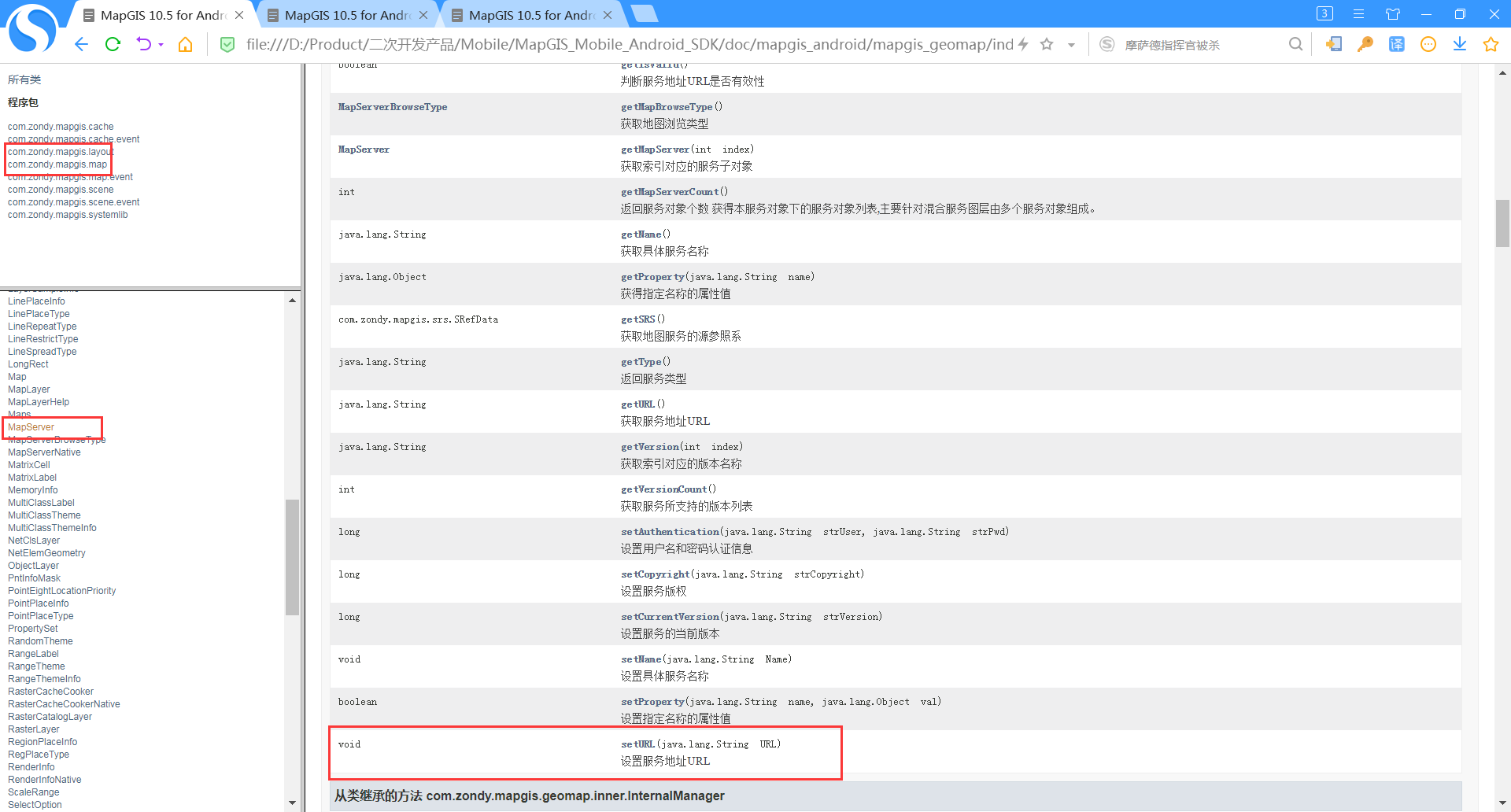Click the class list scrollbar thumb
This screenshot has height=812, width=1511.
[x=292, y=557]
